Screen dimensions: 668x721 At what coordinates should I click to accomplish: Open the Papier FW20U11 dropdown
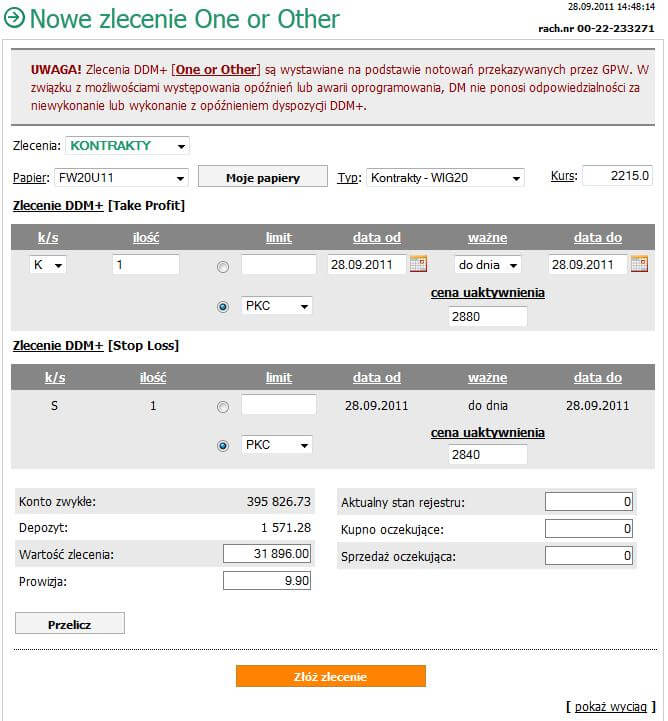click(x=121, y=178)
